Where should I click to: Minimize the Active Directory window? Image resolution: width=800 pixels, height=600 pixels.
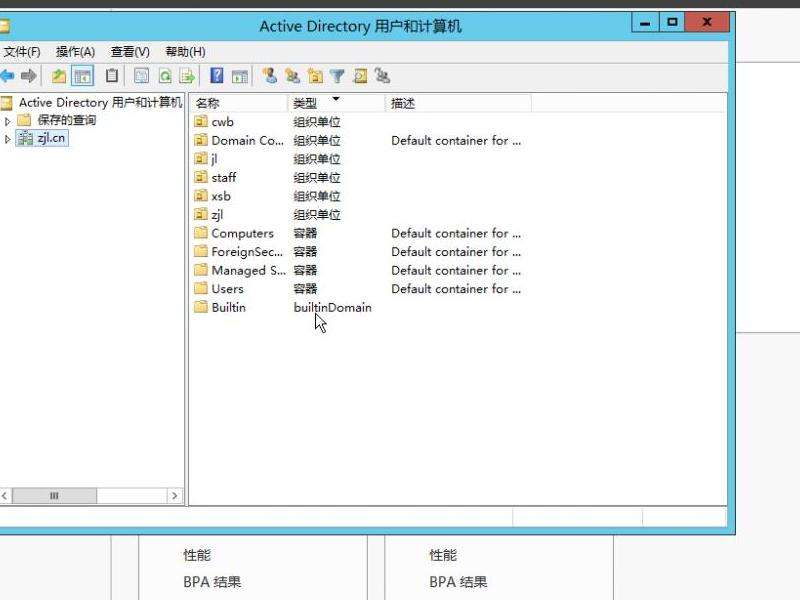[645, 22]
